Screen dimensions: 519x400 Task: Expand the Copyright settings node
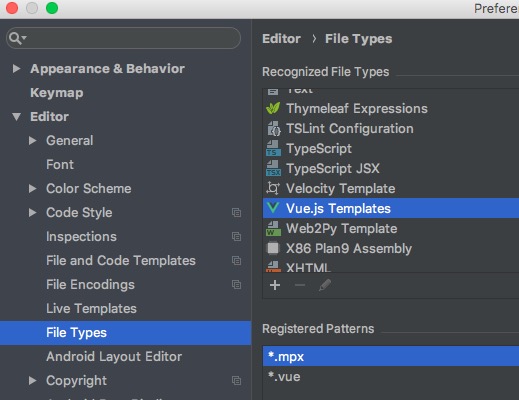pos(32,381)
